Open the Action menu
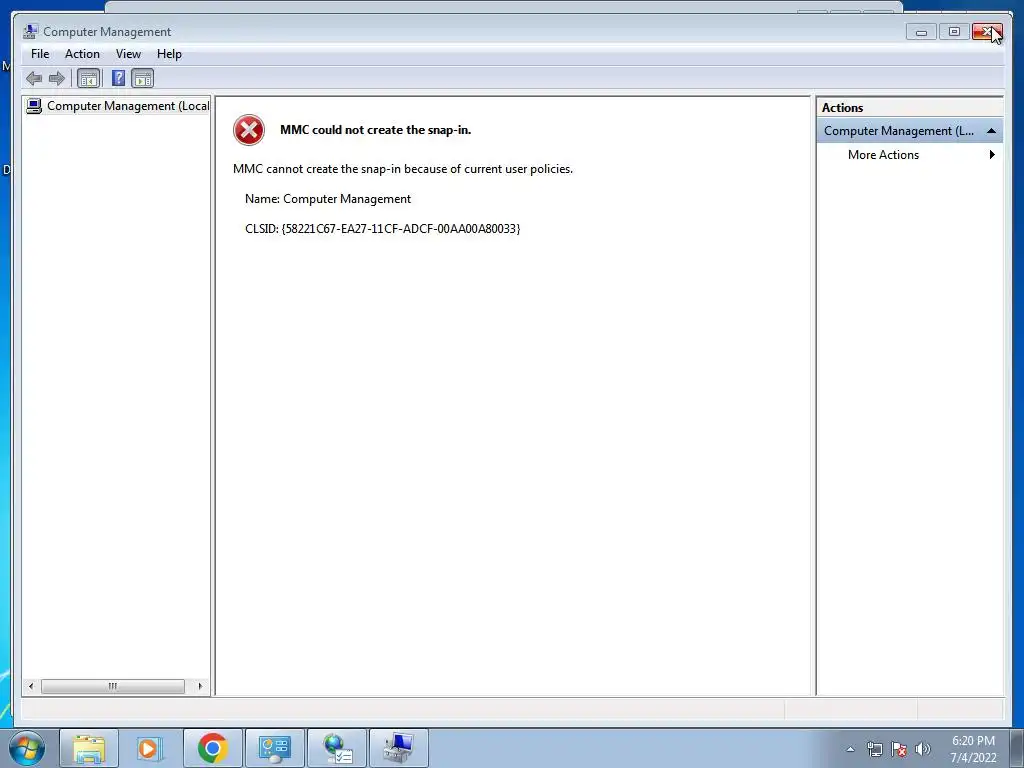The height and width of the screenshot is (768, 1024). 82,54
